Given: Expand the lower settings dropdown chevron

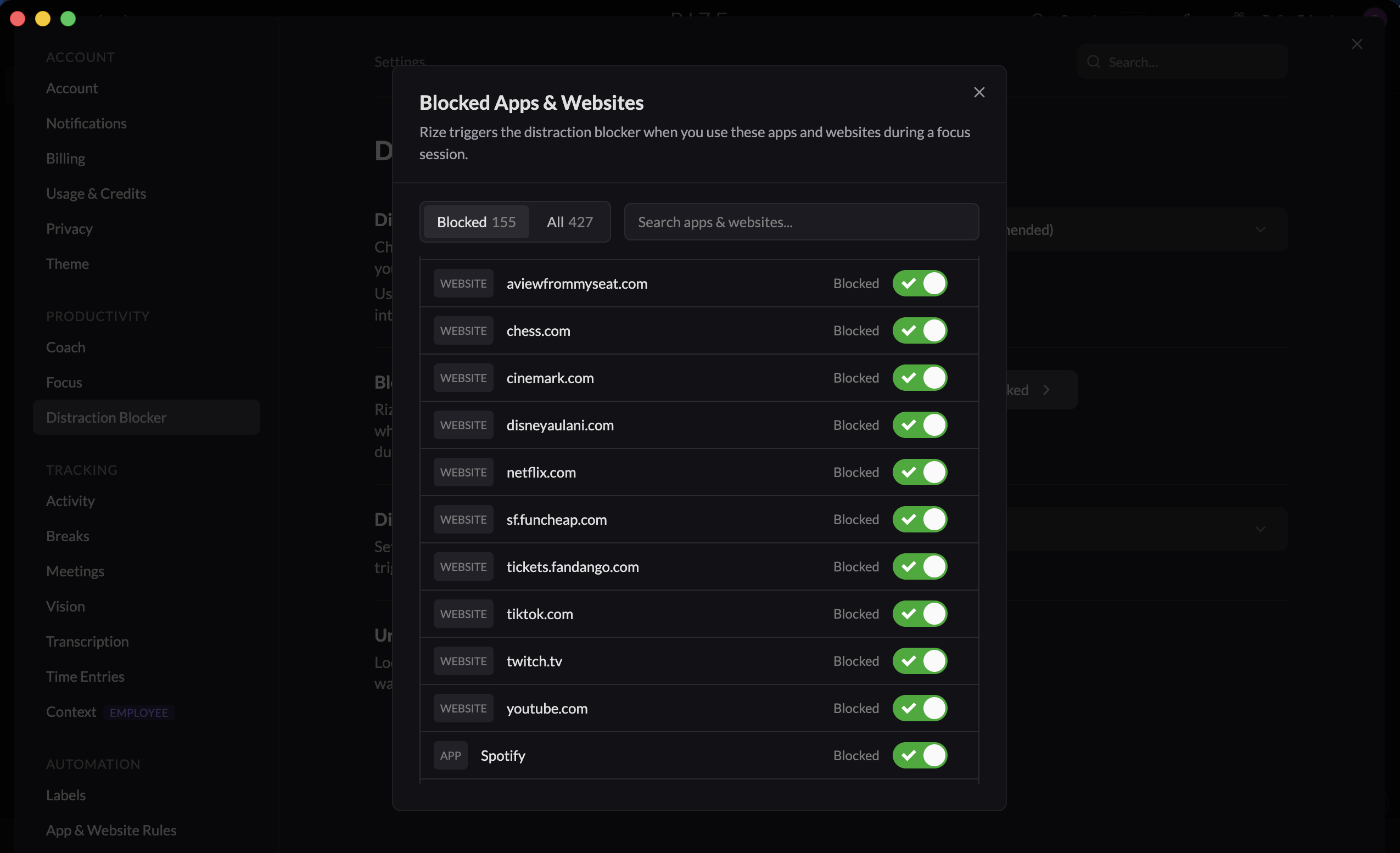Looking at the screenshot, I should (x=1260, y=529).
